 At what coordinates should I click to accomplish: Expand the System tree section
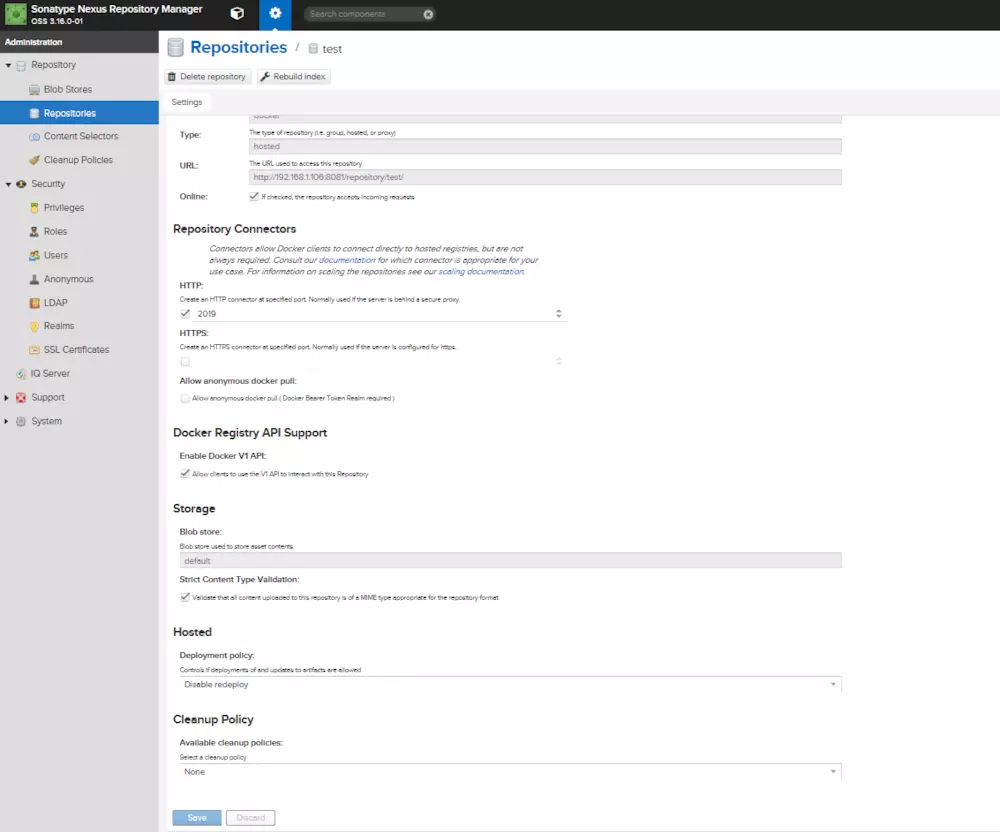(6, 421)
